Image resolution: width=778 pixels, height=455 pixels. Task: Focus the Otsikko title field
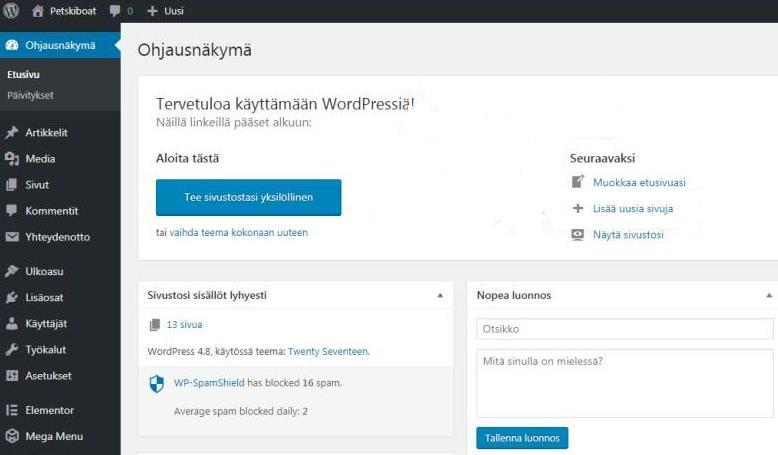pos(625,329)
